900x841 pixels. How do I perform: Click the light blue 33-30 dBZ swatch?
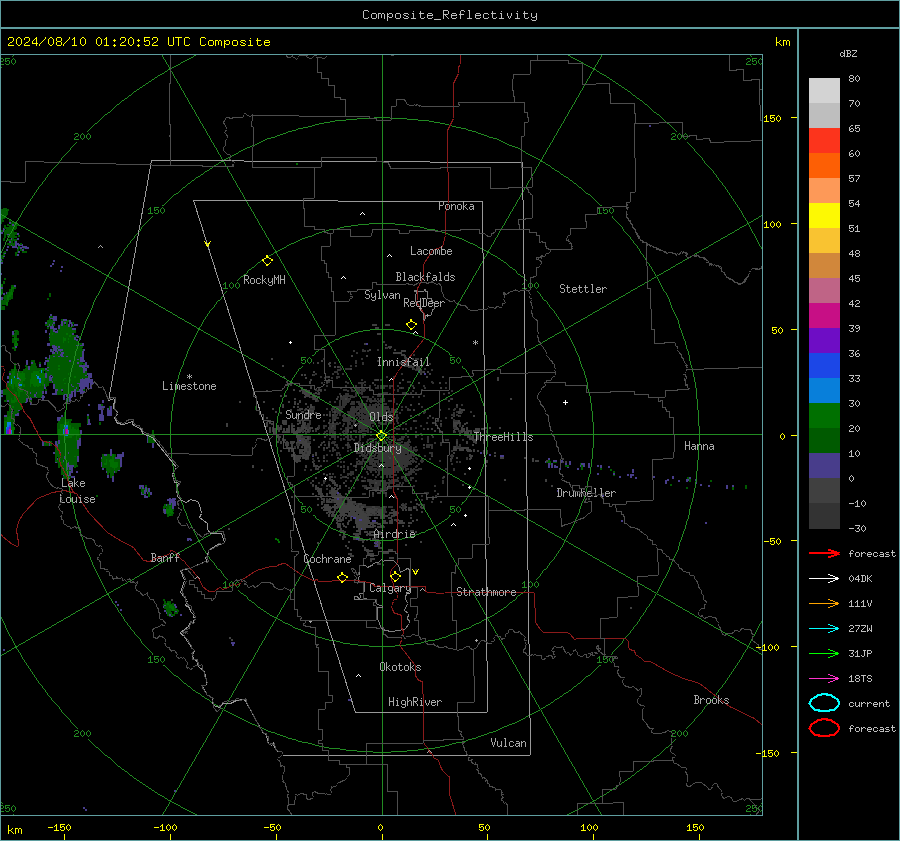tap(824, 391)
